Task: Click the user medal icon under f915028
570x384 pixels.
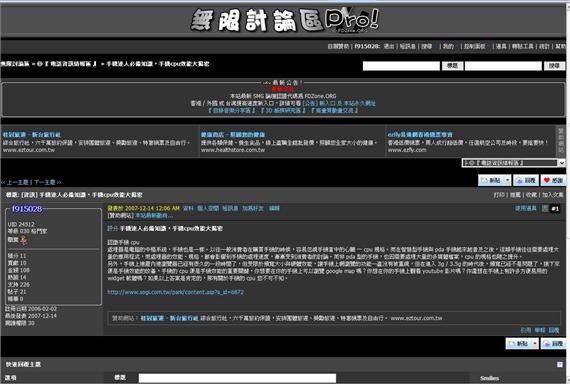Action: (x=24, y=240)
